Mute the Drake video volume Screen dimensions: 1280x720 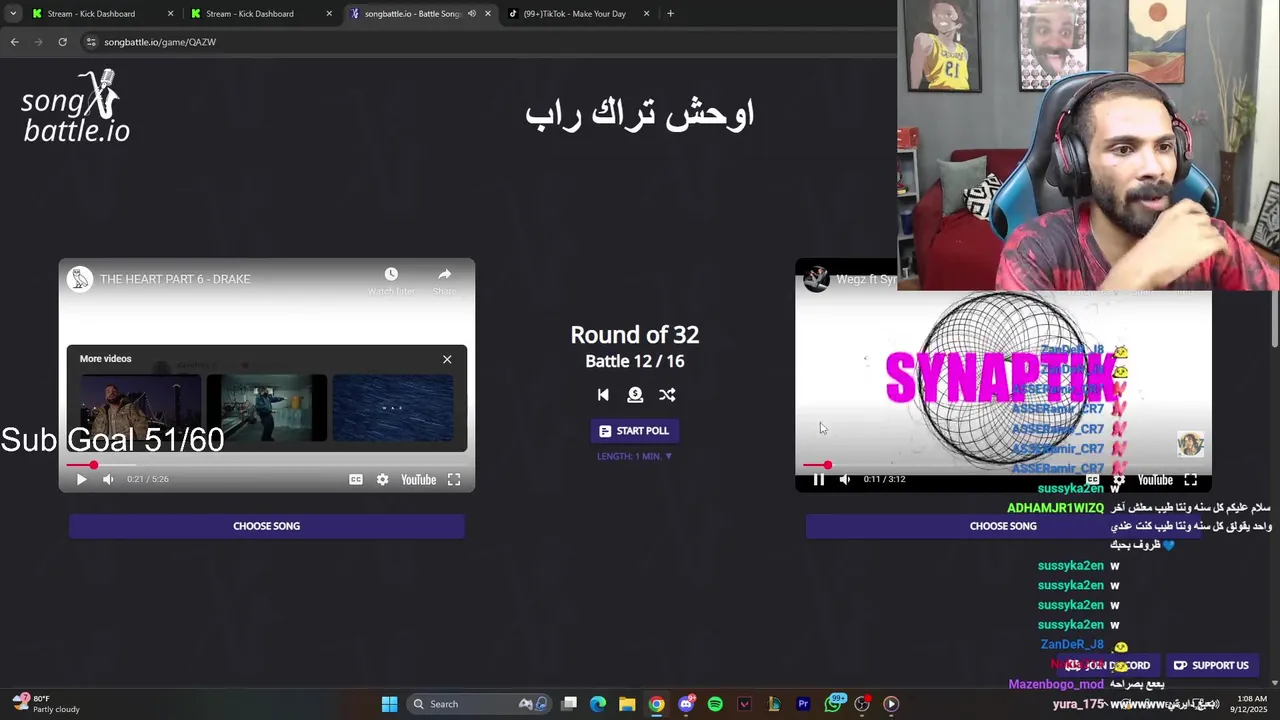pos(108,479)
